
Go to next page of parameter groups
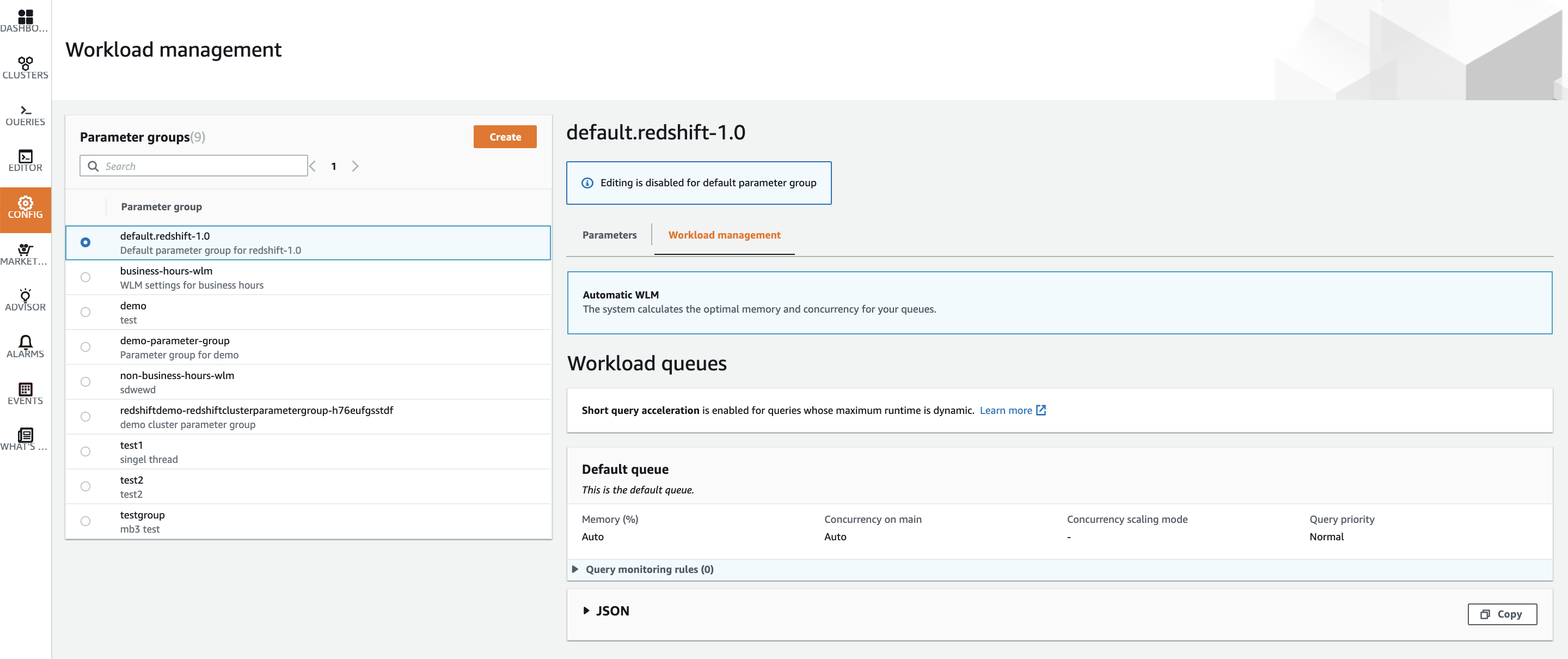point(356,166)
